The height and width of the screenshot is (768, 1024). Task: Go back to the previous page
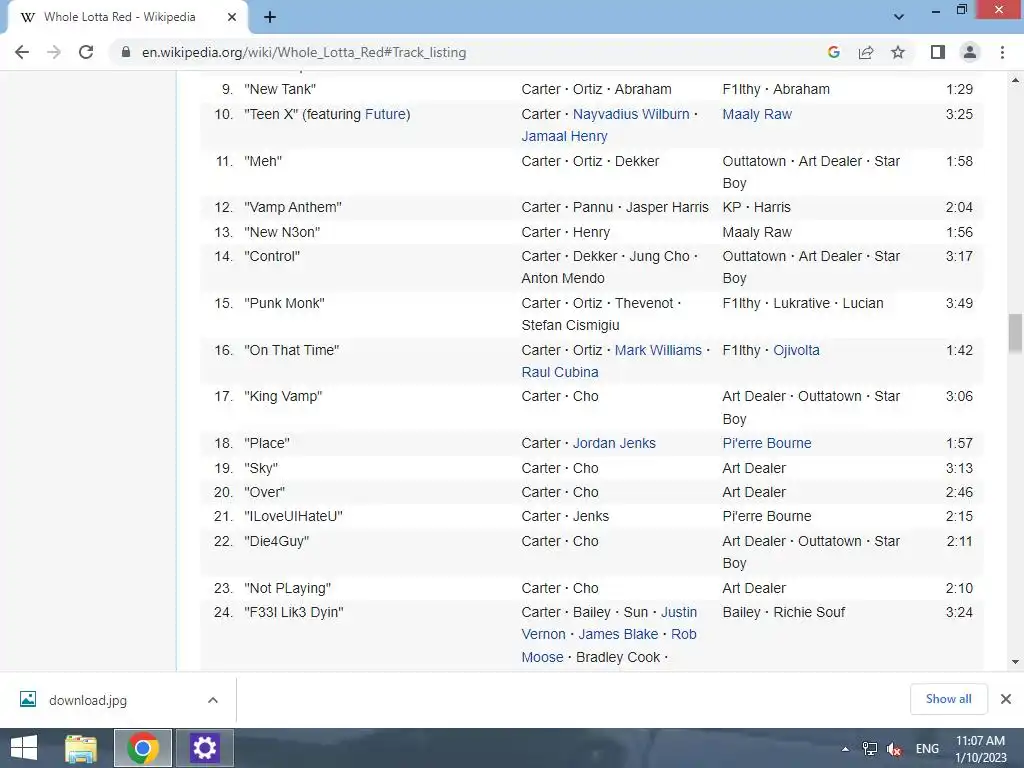coord(22,52)
